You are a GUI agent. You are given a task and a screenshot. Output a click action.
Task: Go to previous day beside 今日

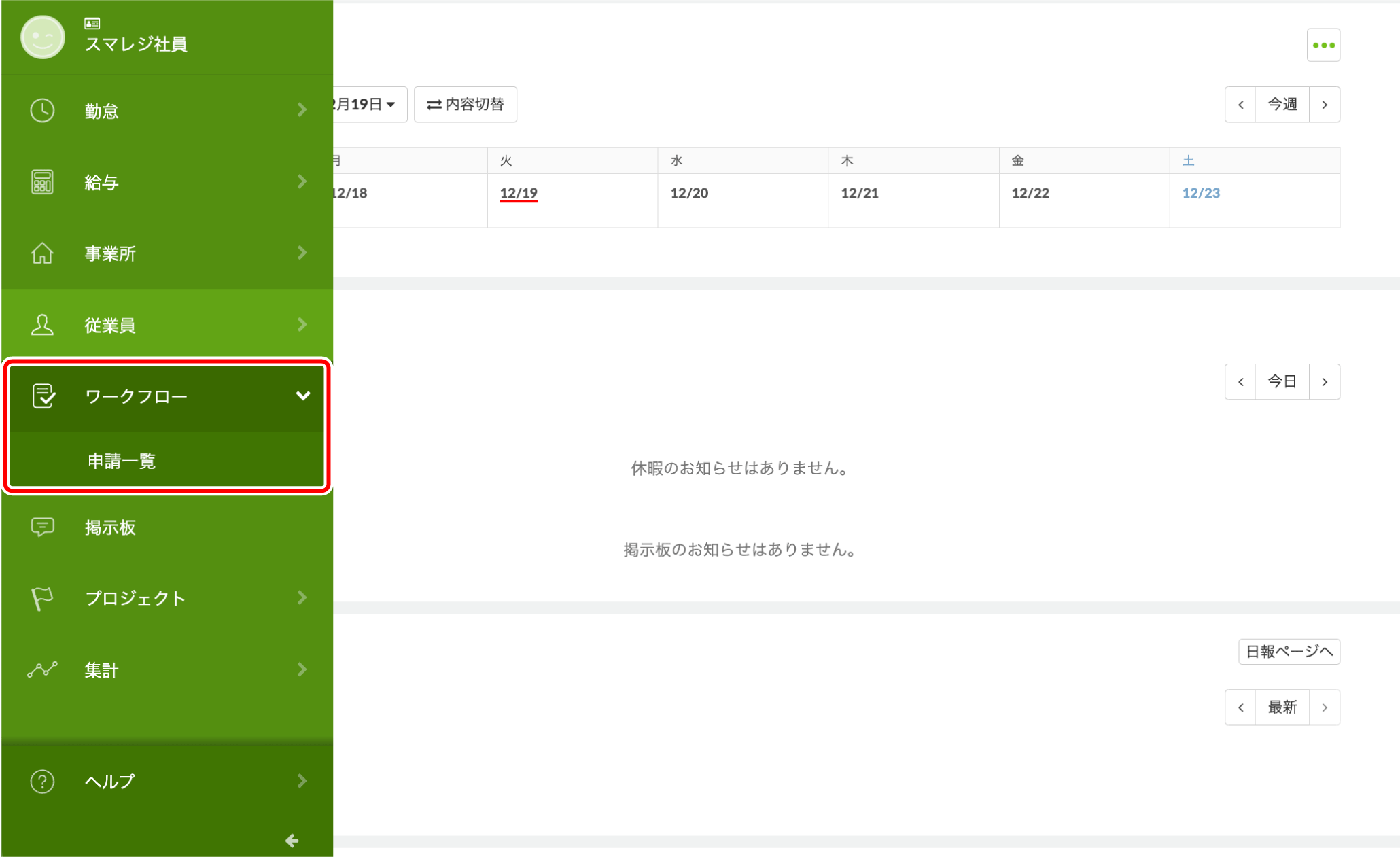(1240, 382)
